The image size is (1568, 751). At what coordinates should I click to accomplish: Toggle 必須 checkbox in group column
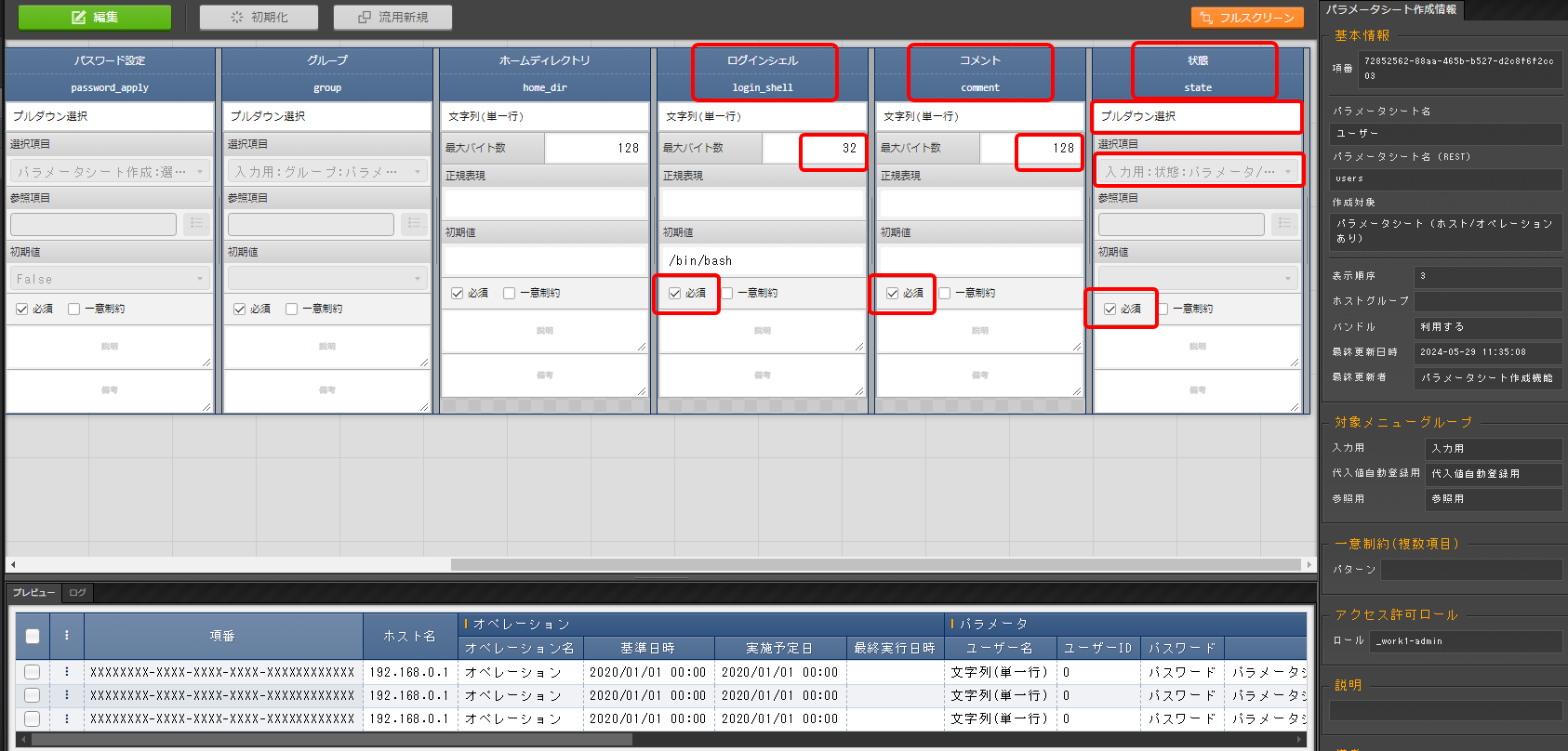[x=239, y=309]
